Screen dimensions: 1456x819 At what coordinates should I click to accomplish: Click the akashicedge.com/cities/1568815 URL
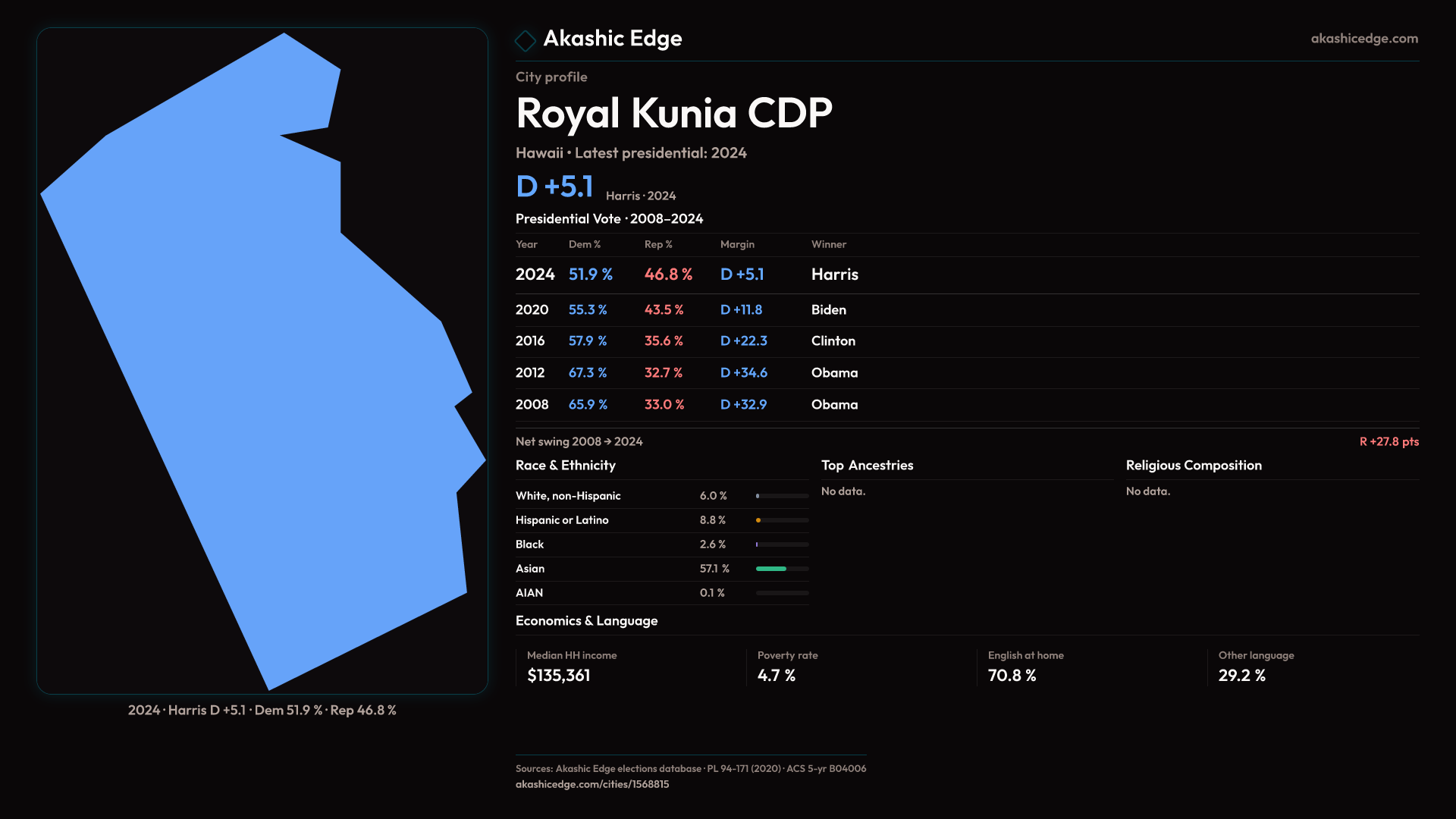point(591,784)
